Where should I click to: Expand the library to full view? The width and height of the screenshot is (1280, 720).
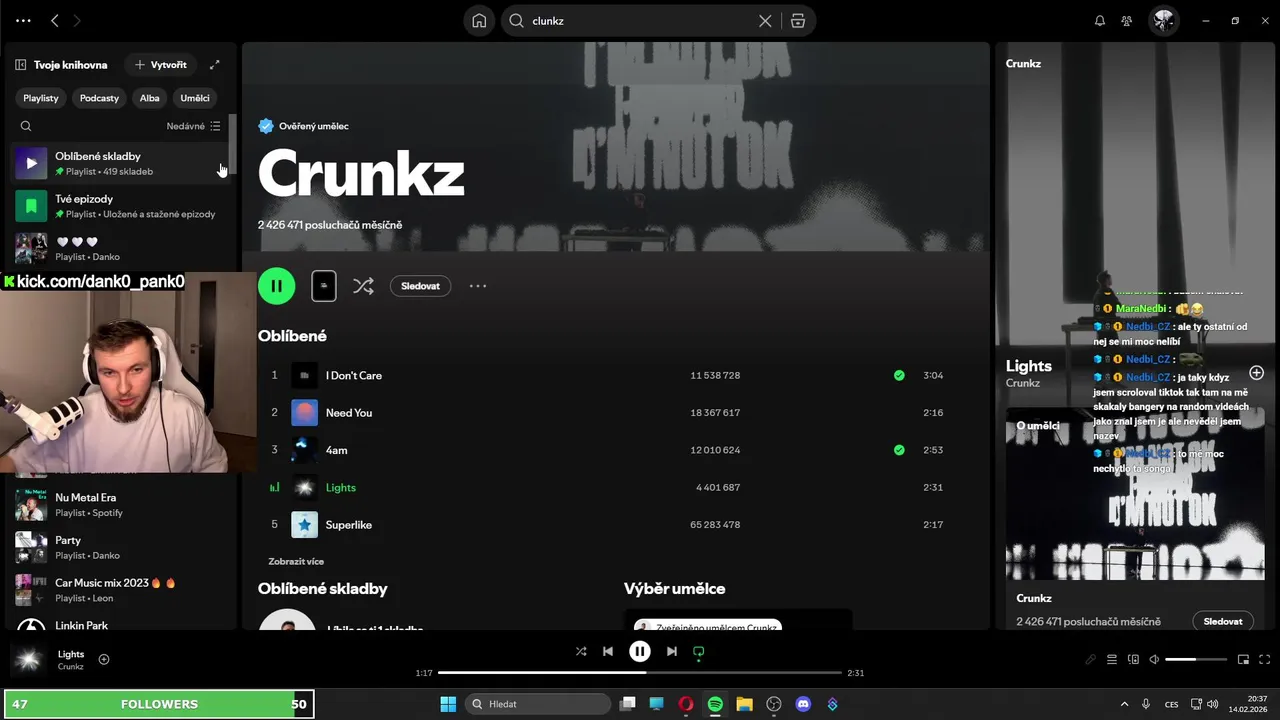(x=214, y=65)
